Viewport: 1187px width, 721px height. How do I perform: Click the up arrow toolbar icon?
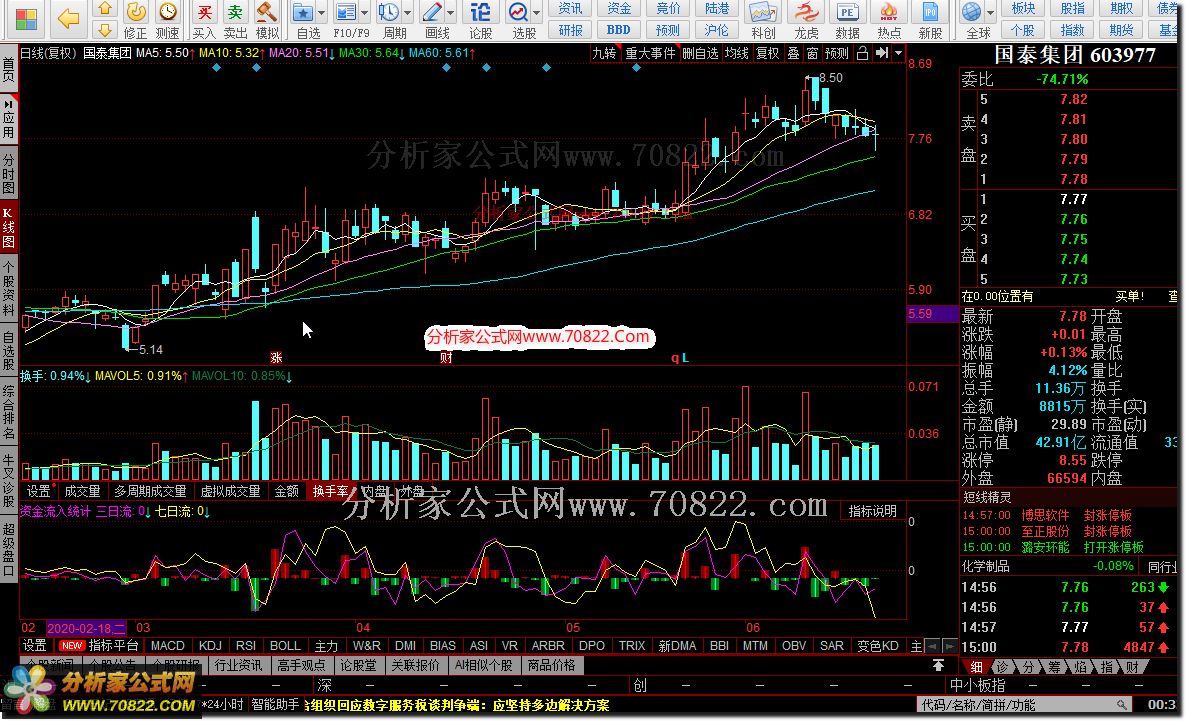pos(104,8)
